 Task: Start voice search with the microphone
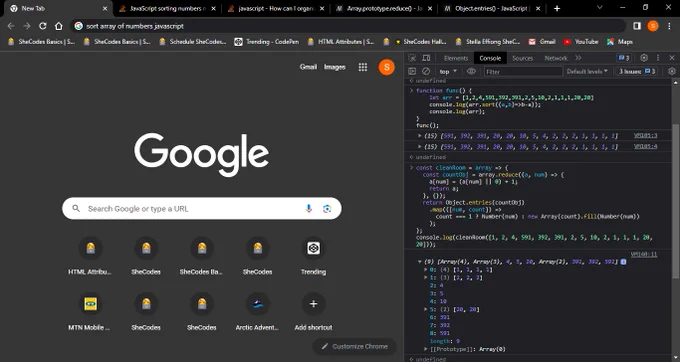(x=309, y=209)
